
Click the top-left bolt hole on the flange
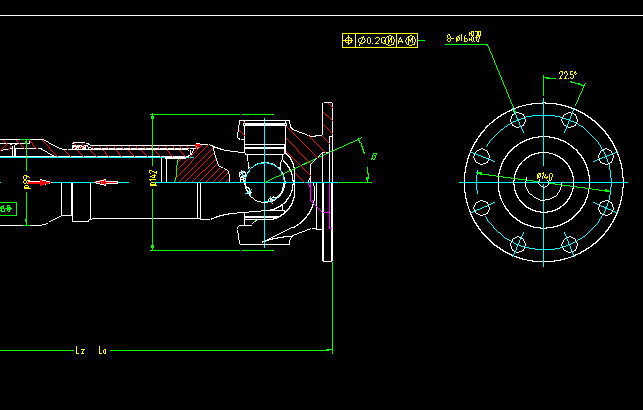coord(517,120)
